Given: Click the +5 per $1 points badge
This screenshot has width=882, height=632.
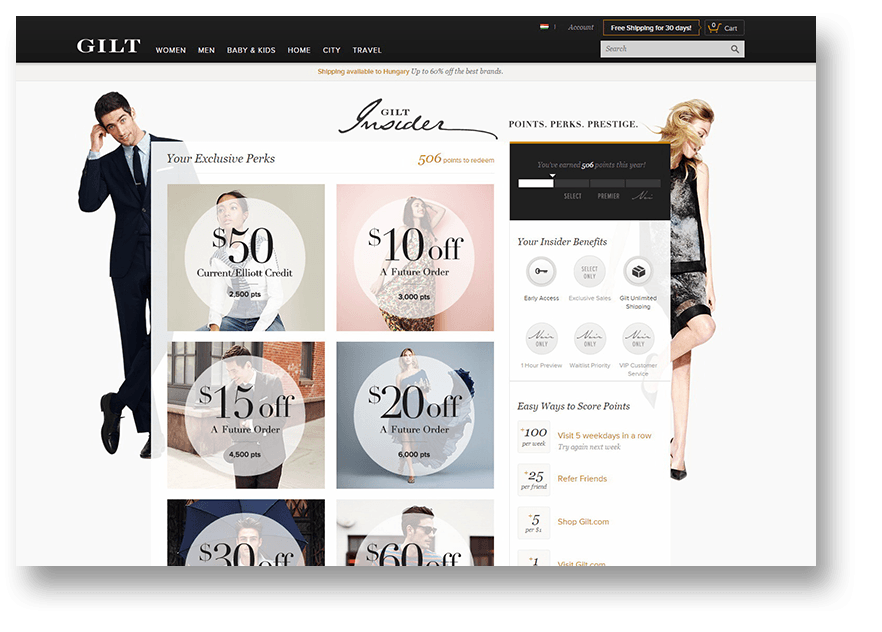Looking at the screenshot, I should [534, 523].
